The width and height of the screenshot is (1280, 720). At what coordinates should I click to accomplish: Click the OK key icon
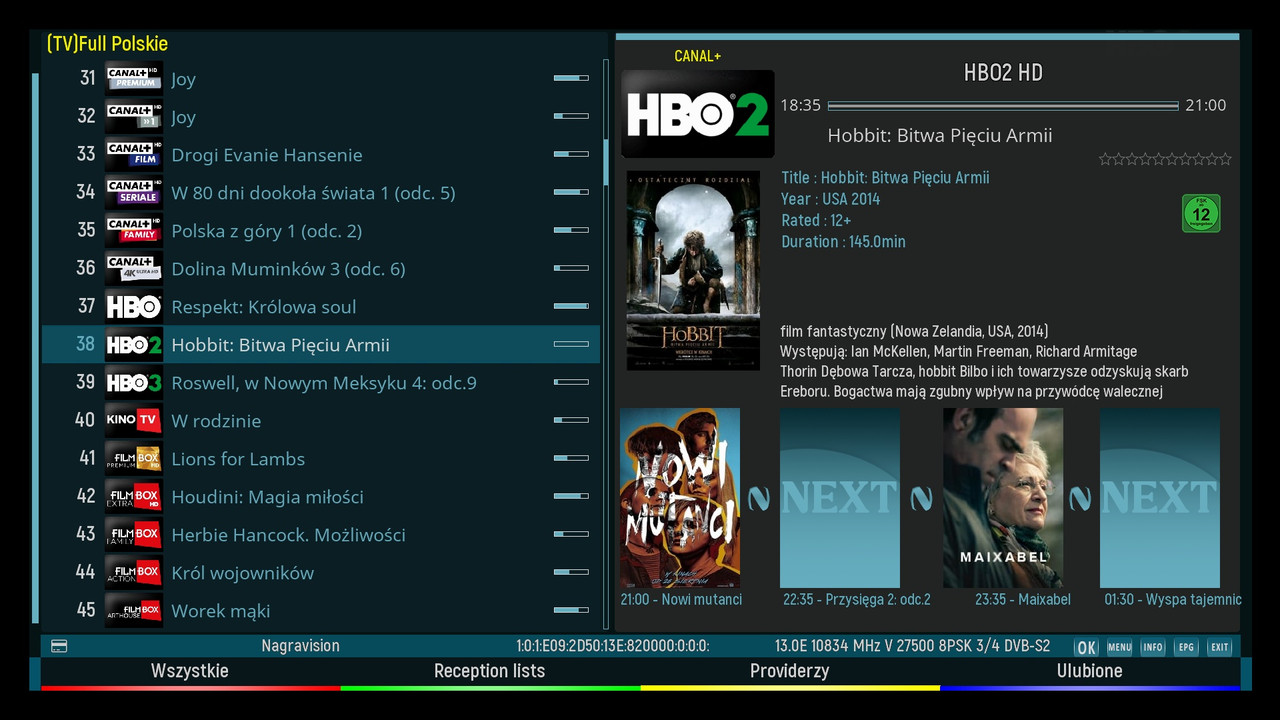point(1086,647)
